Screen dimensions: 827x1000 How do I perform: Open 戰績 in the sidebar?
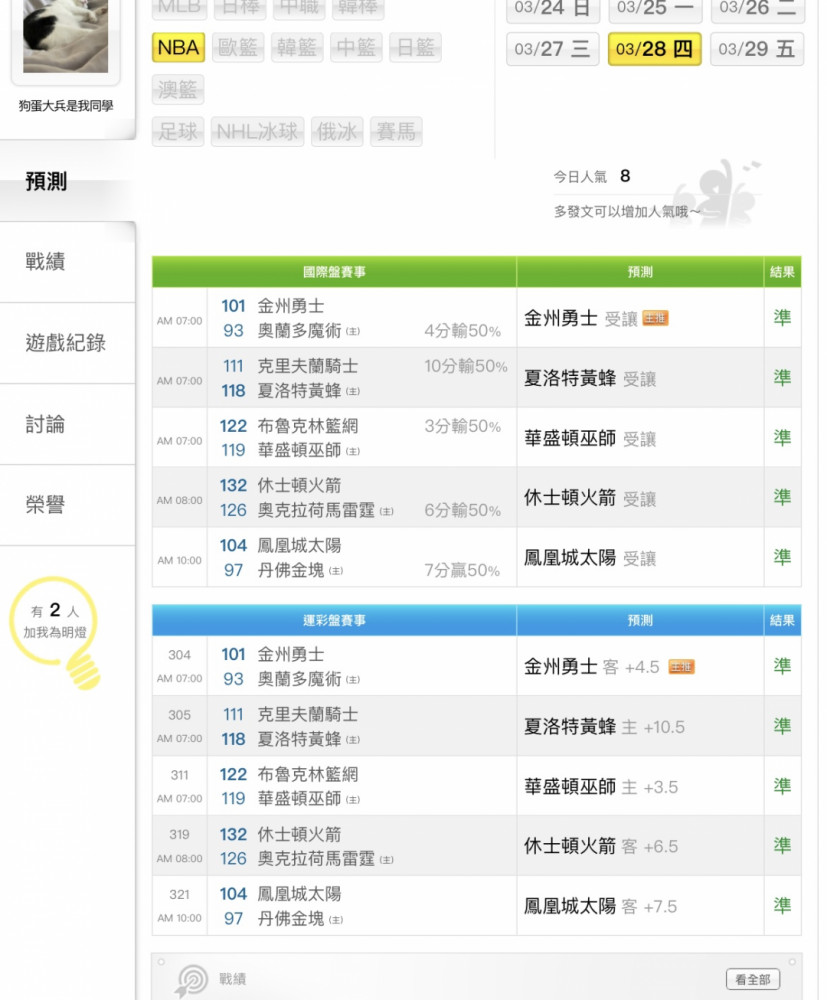(x=45, y=261)
